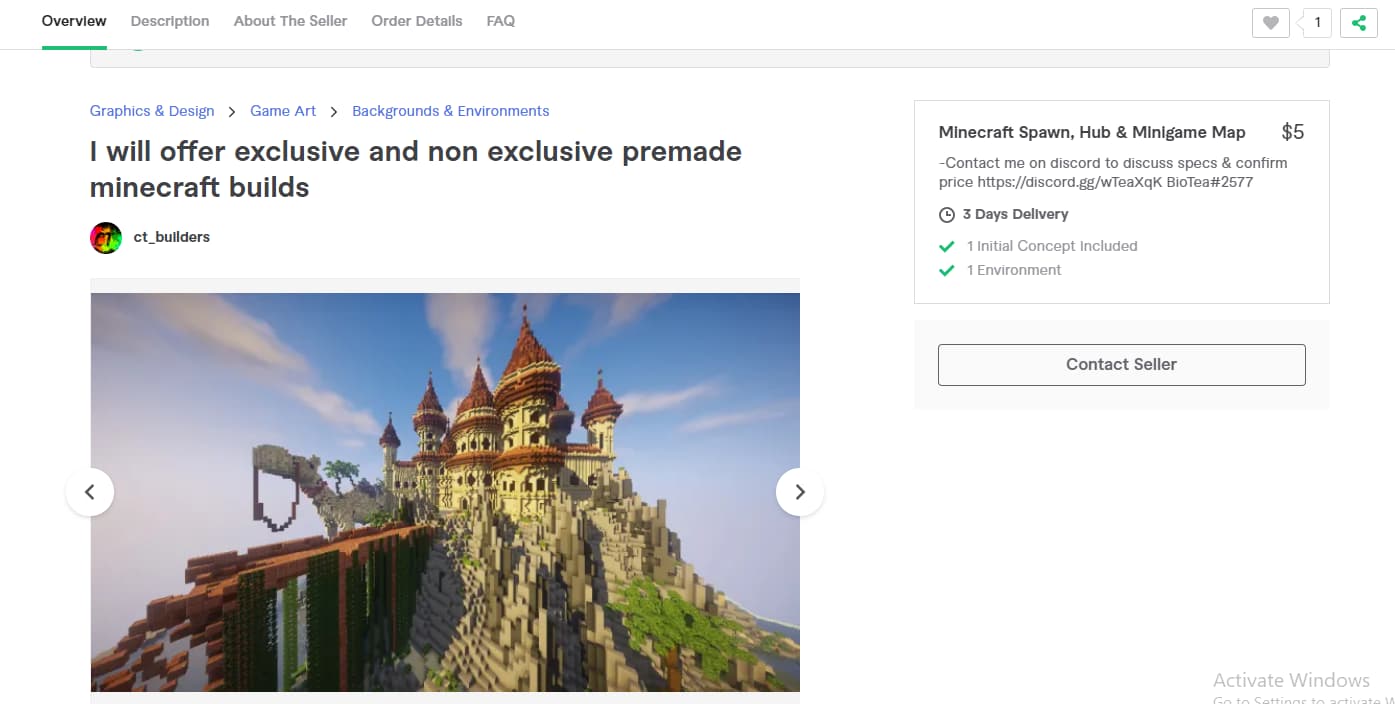Click the heart favorite icon

[1270, 23]
